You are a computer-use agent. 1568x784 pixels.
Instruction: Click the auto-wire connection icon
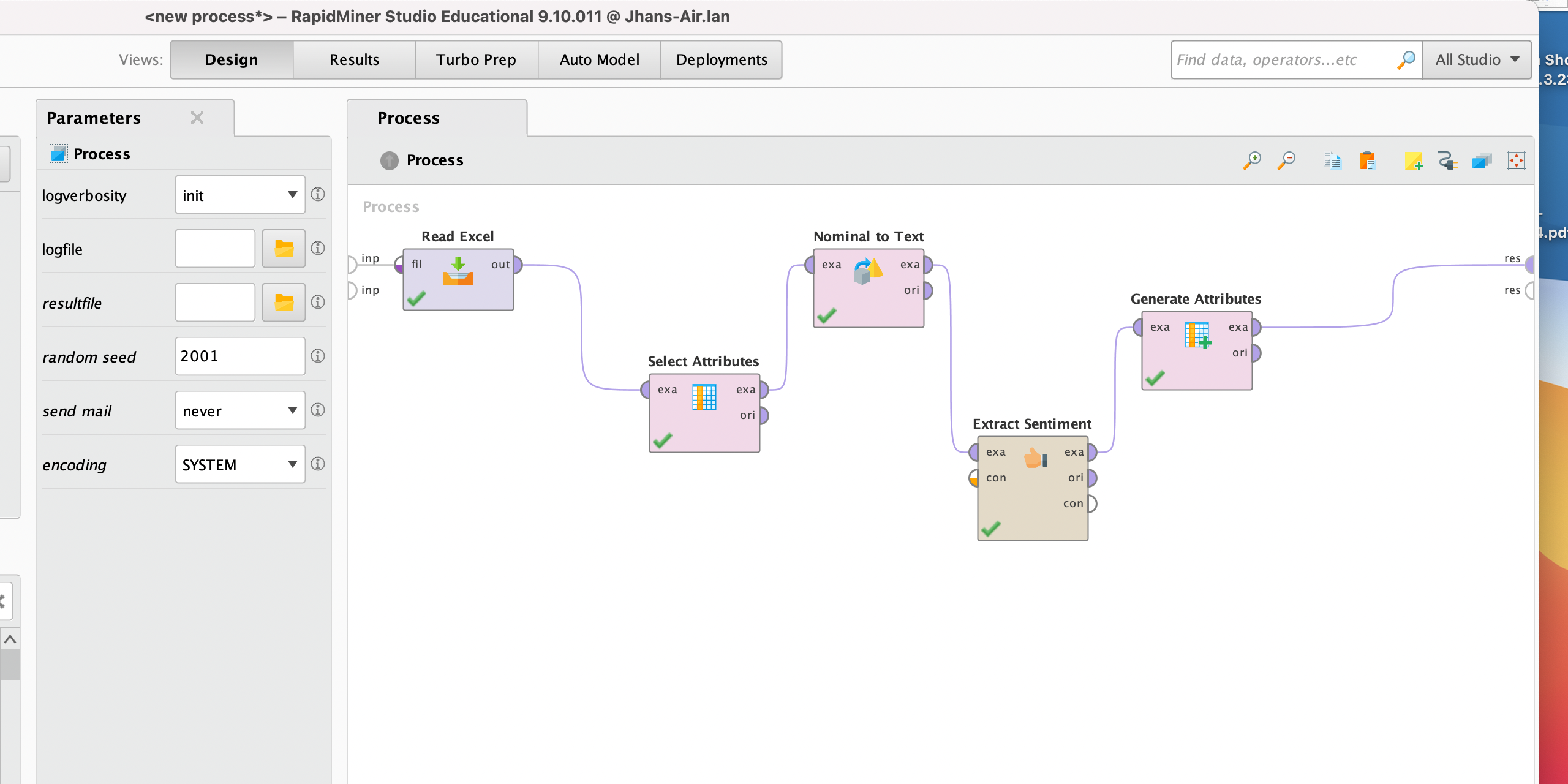click(1448, 161)
